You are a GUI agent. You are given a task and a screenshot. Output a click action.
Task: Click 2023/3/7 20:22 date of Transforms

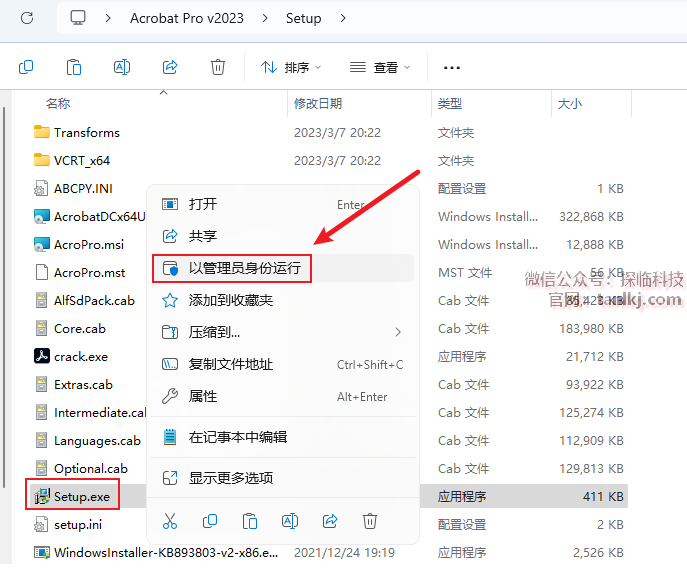tap(337, 132)
